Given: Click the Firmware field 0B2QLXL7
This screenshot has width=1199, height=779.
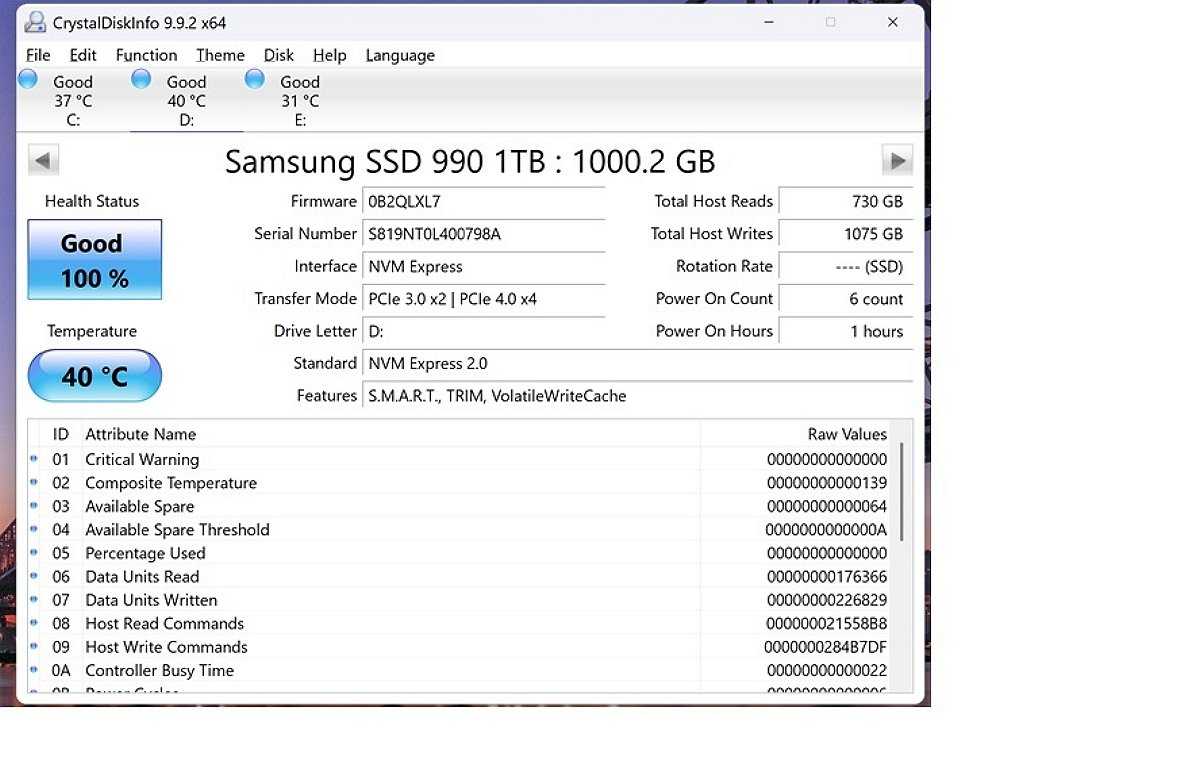Looking at the screenshot, I should tap(483, 202).
